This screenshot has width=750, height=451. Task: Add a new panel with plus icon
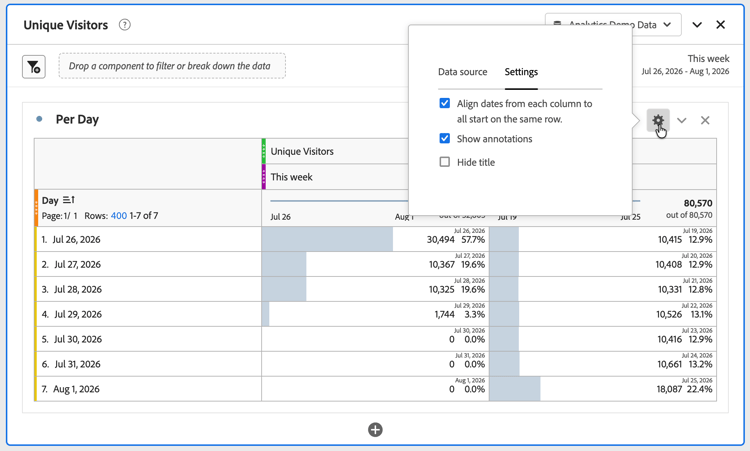point(375,429)
